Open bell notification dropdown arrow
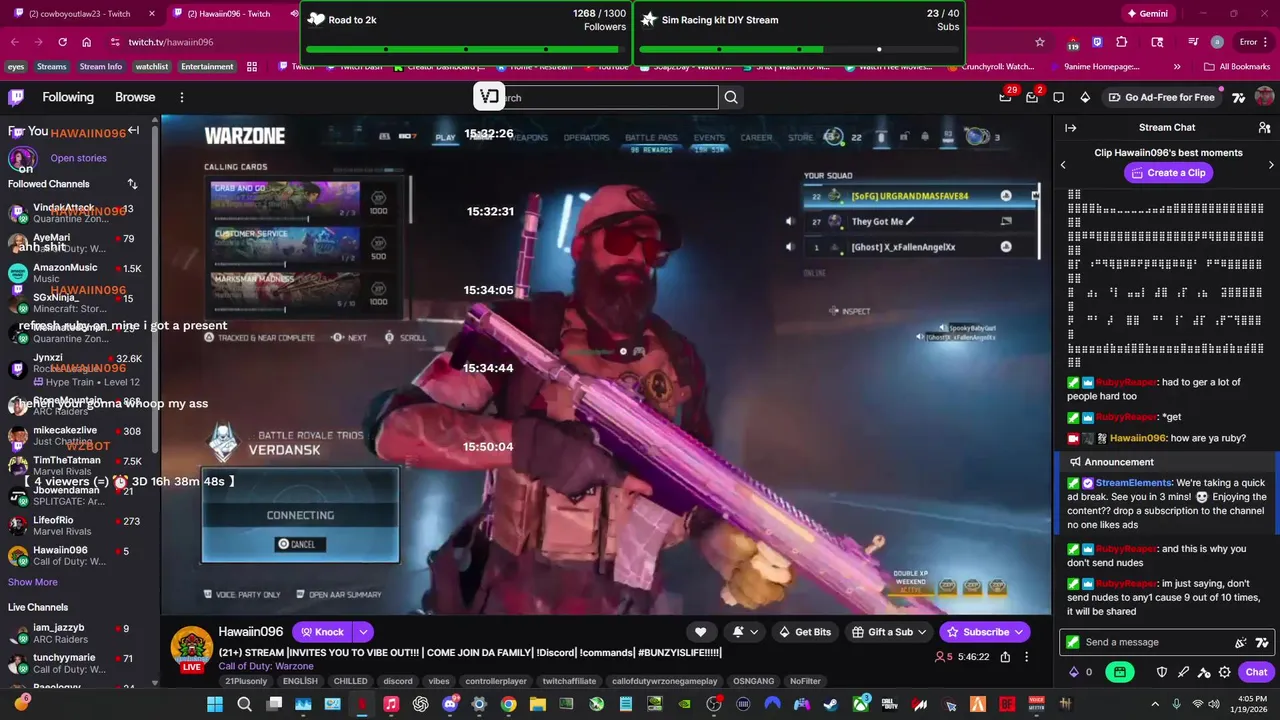Image resolution: width=1280 pixels, height=720 pixels. point(754,632)
